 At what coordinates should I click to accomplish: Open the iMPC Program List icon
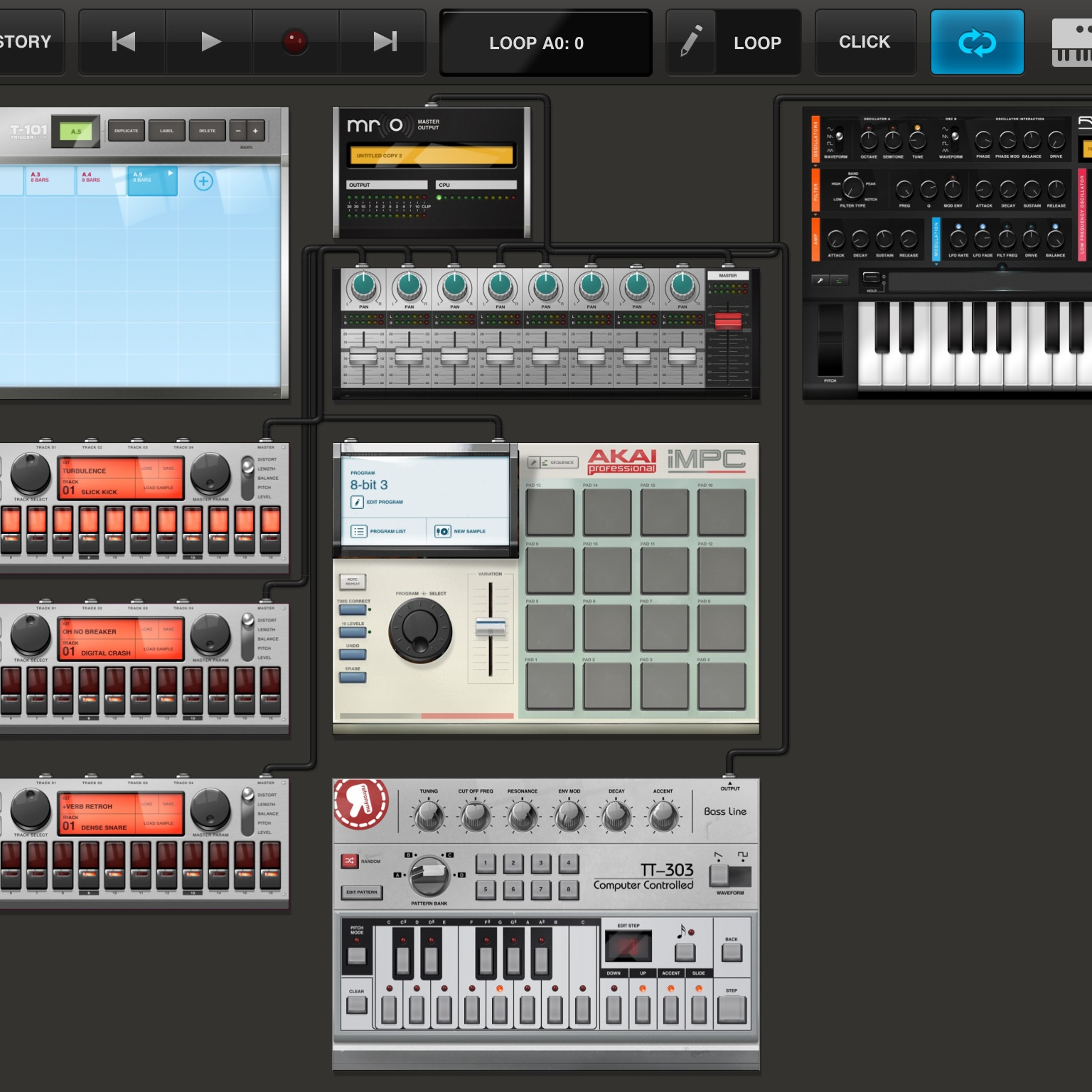[359, 531]
